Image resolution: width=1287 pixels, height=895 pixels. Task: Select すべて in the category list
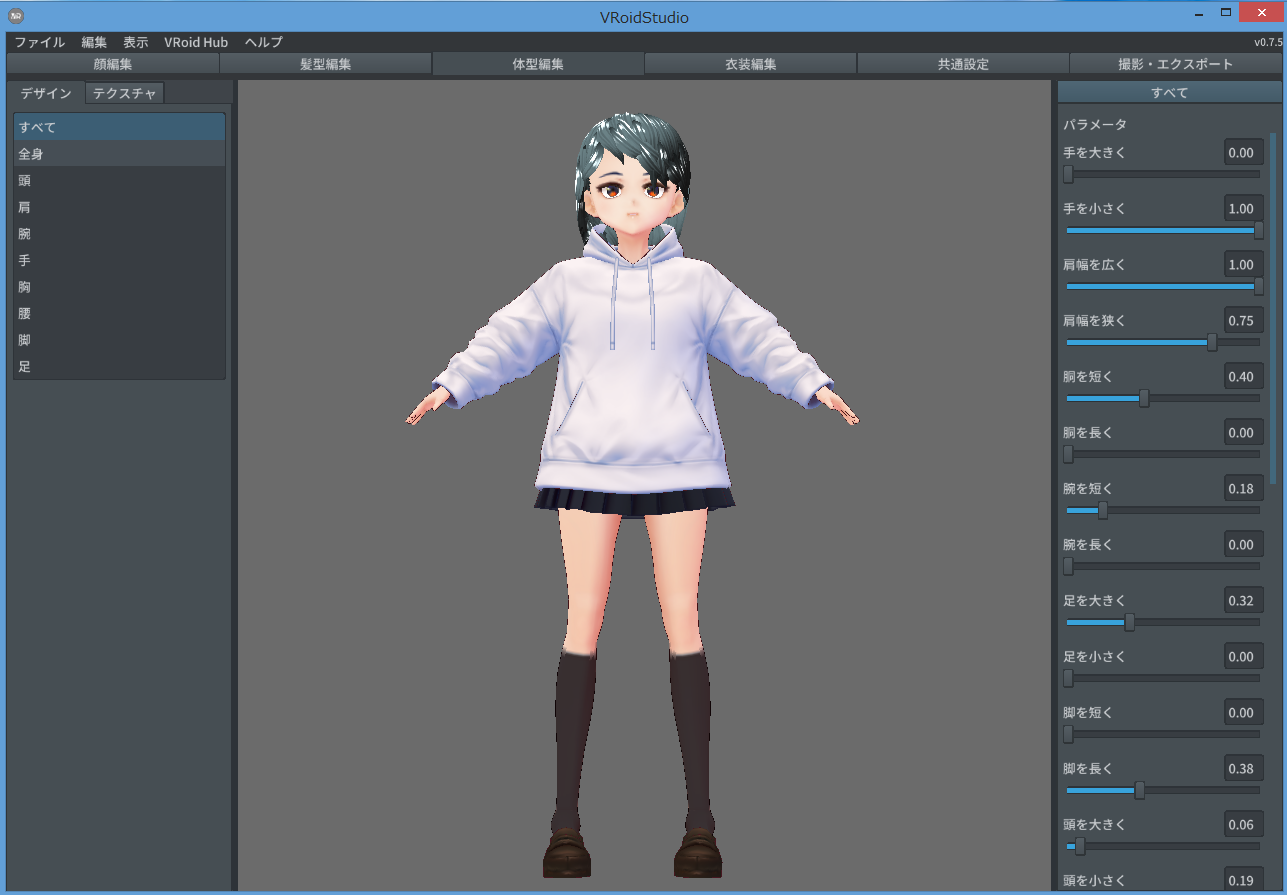[119, 127]
